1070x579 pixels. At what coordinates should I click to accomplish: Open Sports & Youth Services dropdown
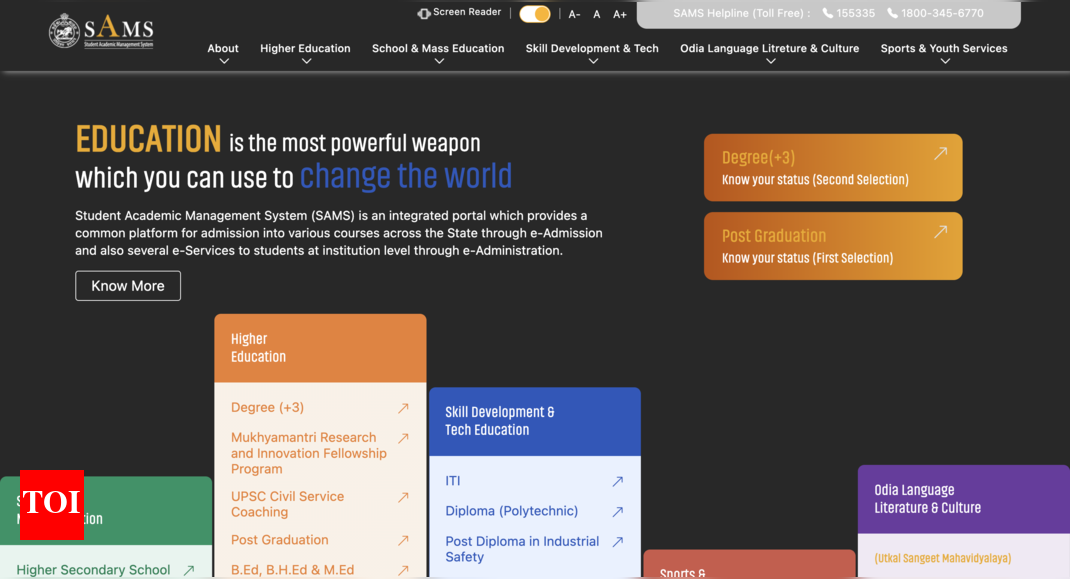944,53
